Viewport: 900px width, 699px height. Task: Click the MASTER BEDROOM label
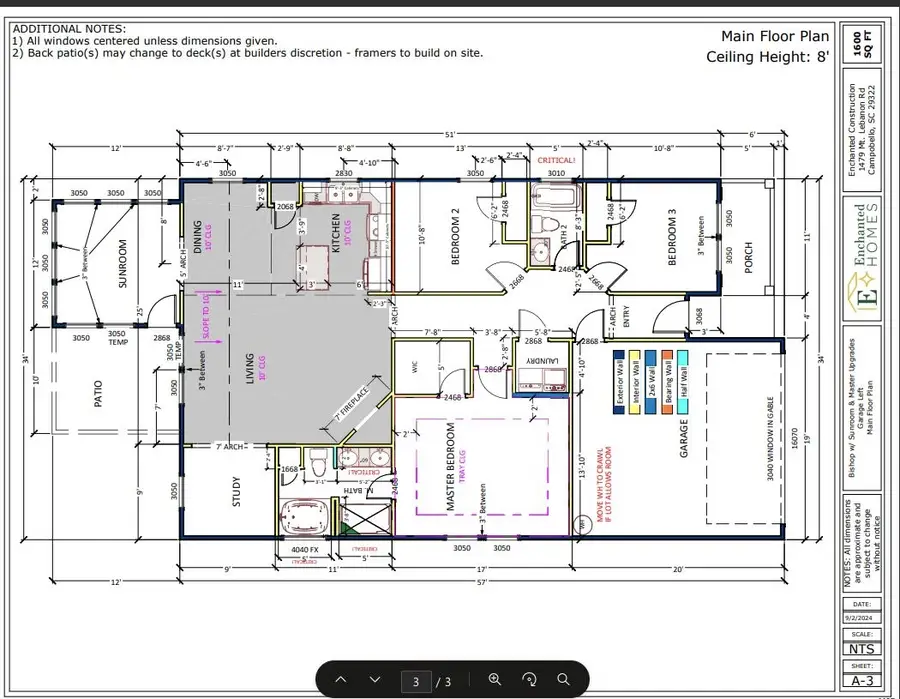(451, 468)
